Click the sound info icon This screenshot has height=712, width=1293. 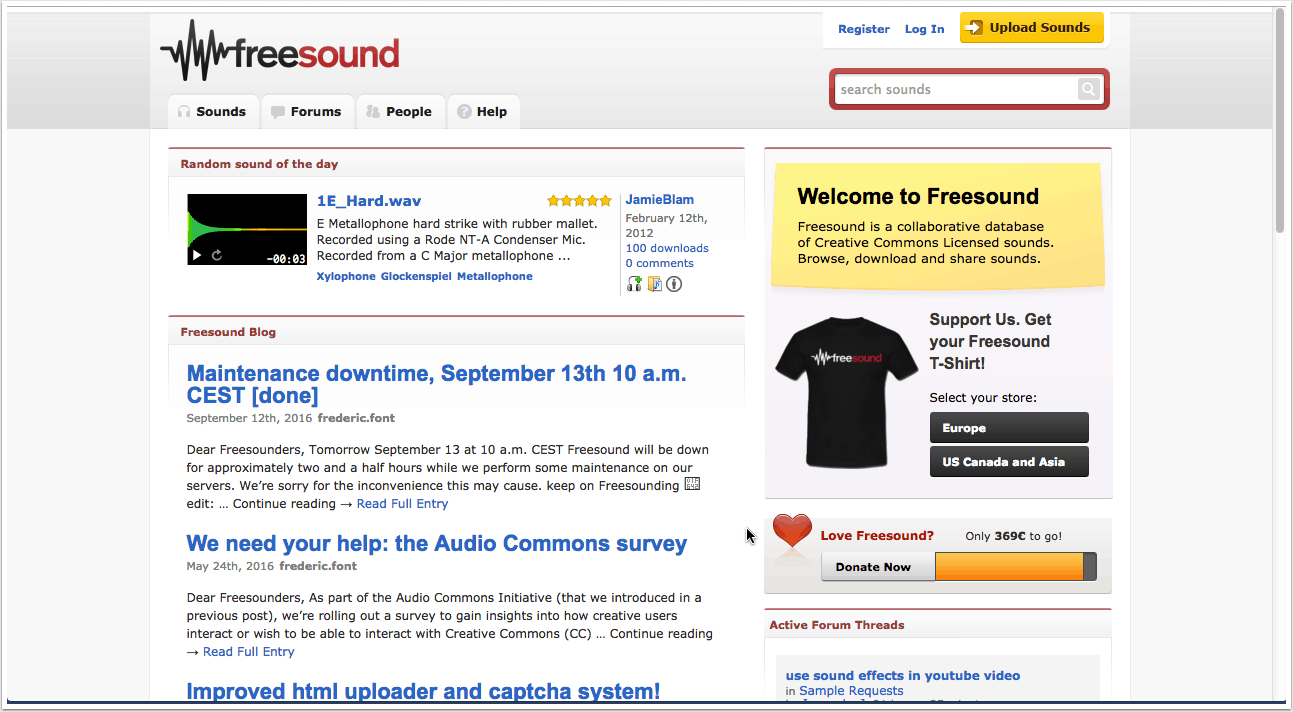pos(675,284)
